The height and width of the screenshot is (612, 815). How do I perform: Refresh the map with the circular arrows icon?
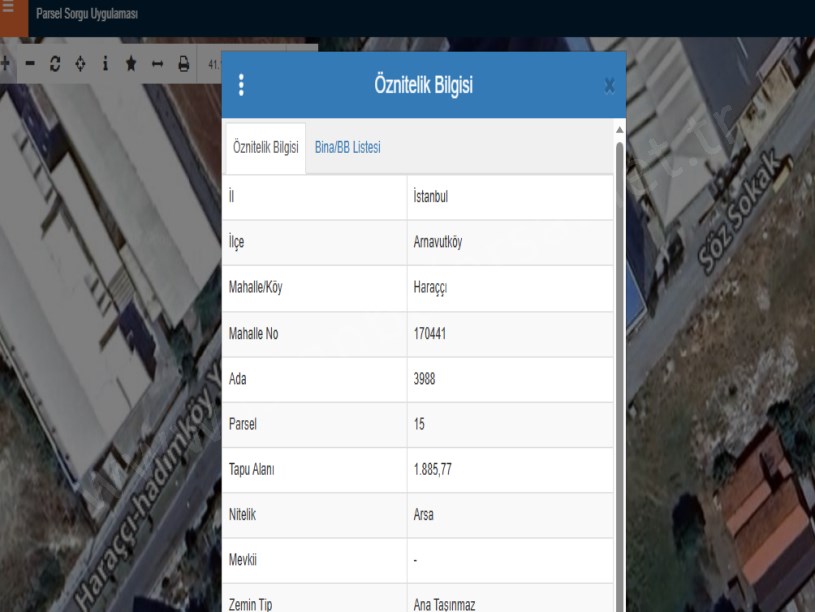55,64
